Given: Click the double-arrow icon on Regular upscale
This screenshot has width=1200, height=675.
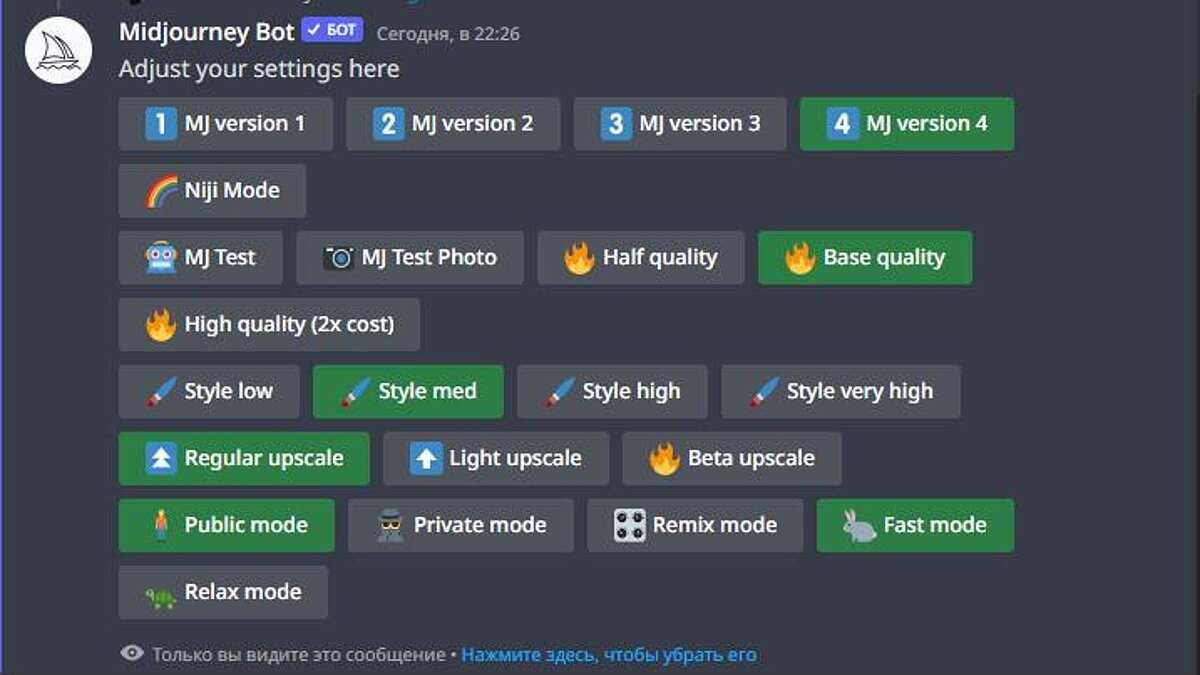Looking at the screenshot, I should point(160,459).
